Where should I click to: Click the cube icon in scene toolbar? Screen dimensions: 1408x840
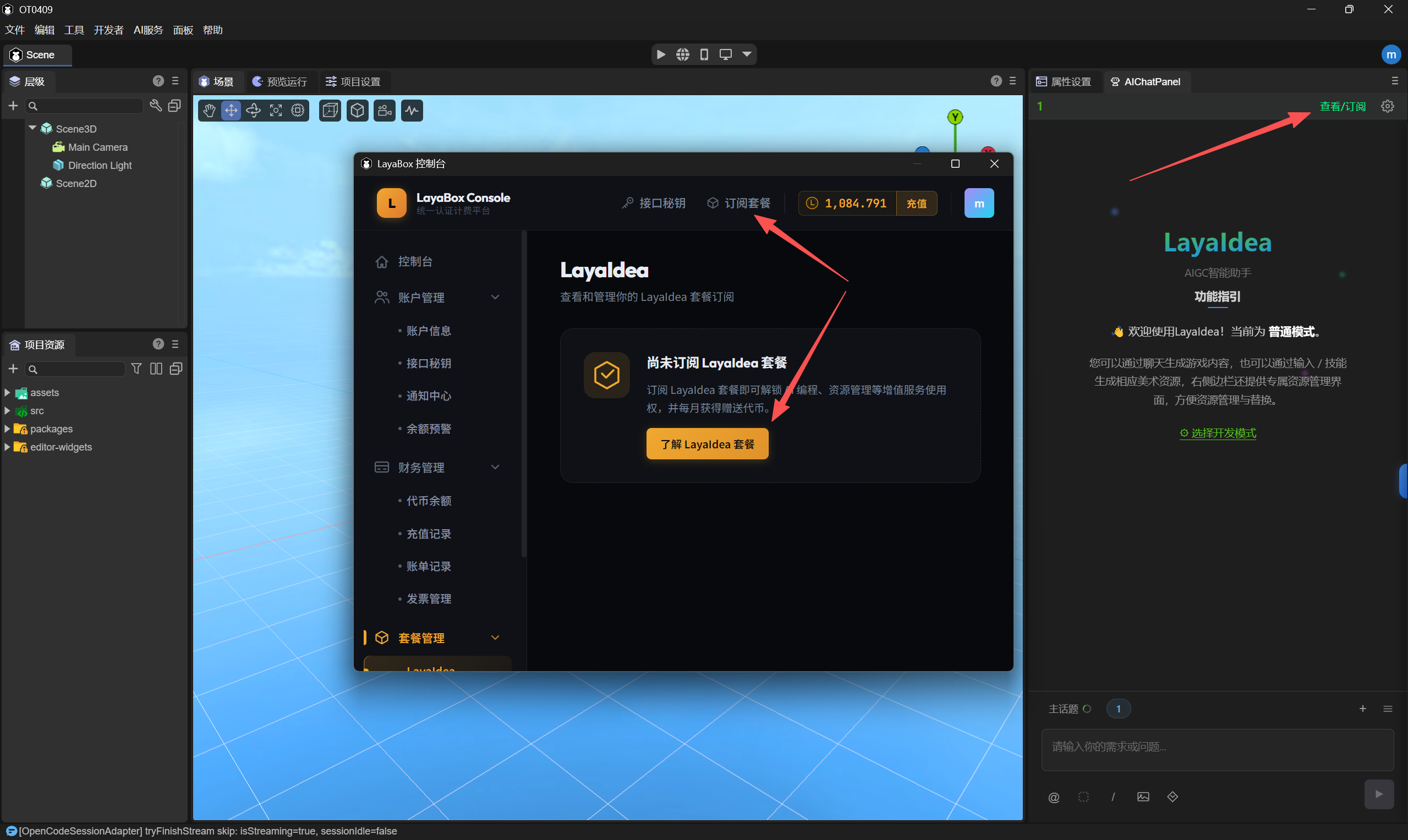click(x=357, y=111)
